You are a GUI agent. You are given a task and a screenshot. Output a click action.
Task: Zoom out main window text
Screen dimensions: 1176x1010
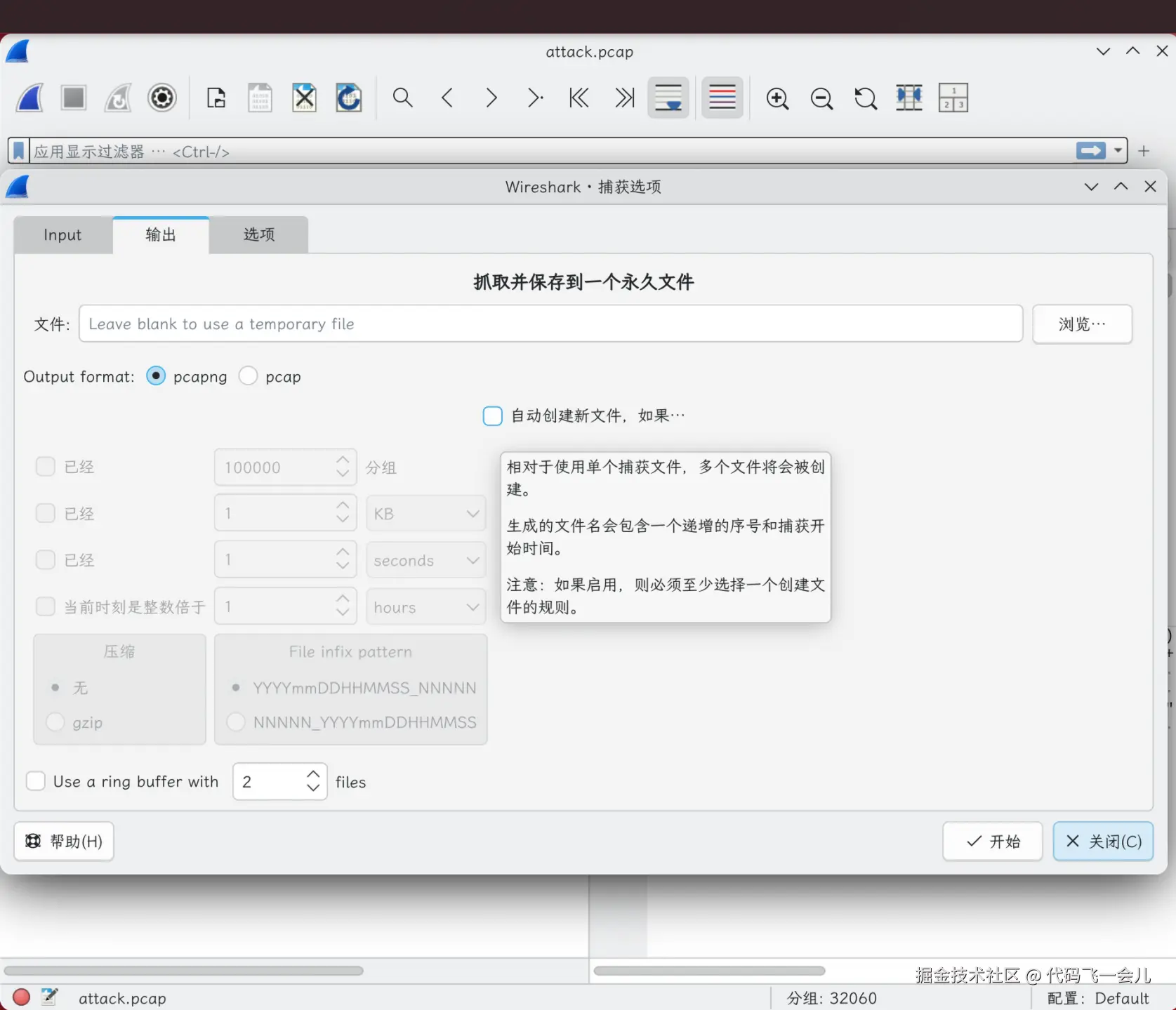[821, 98]
